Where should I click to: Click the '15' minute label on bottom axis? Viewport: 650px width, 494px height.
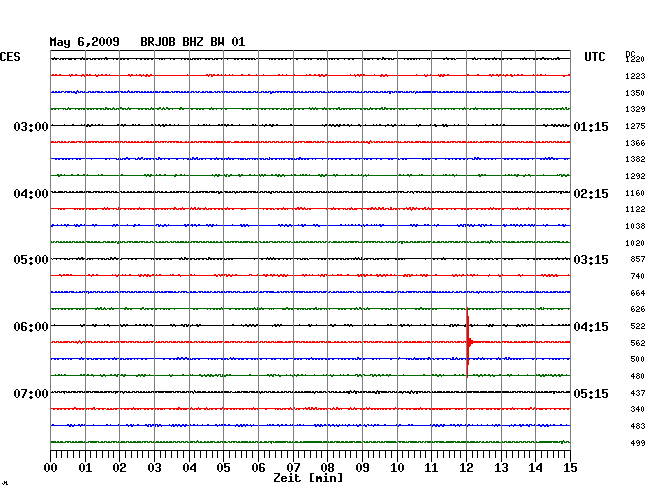click(x=570, y=468)
